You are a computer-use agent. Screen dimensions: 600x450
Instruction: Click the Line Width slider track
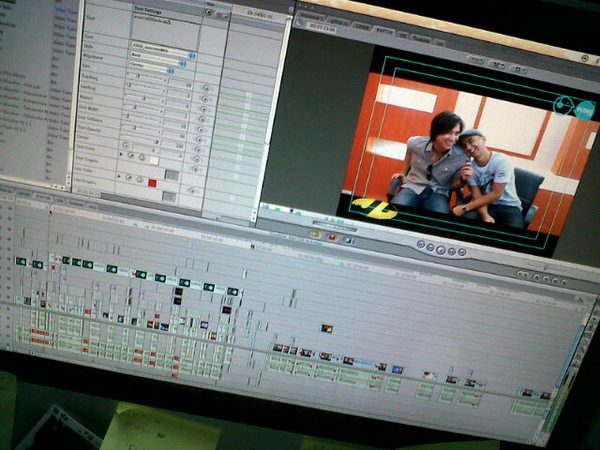click(x=142, y=119)
